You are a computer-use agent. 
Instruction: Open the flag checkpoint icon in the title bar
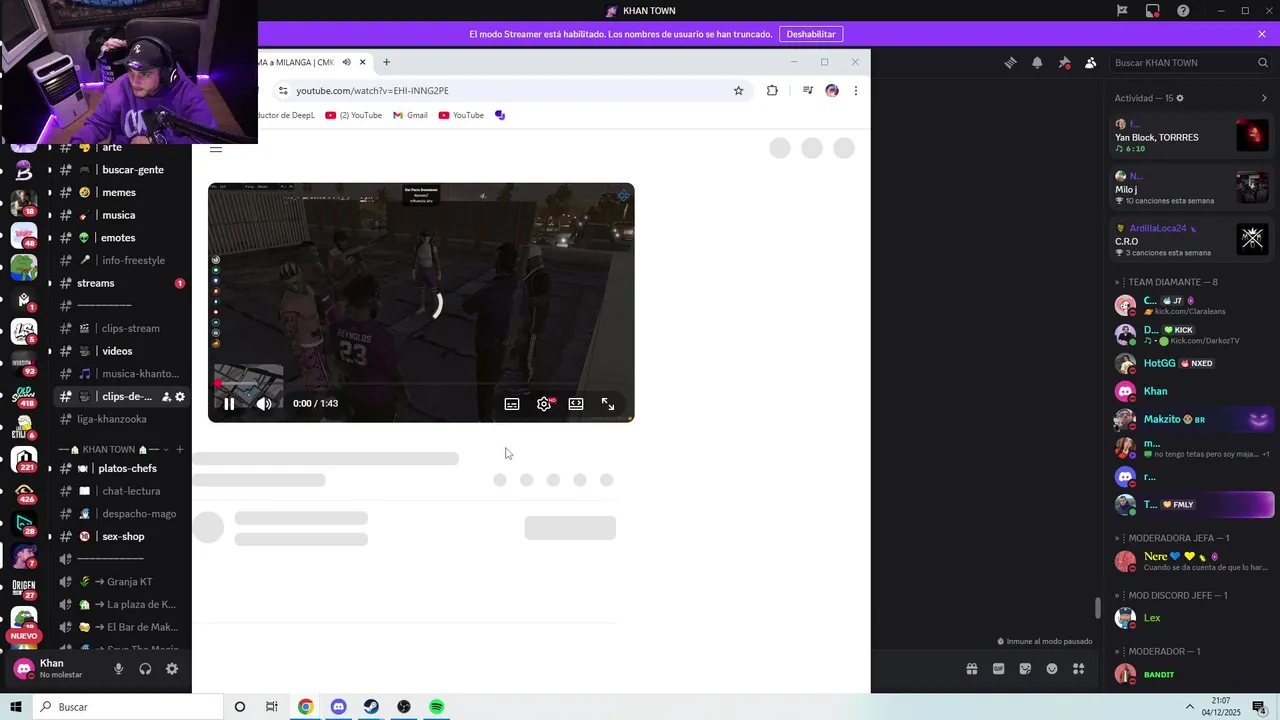tap(1122, 11)
